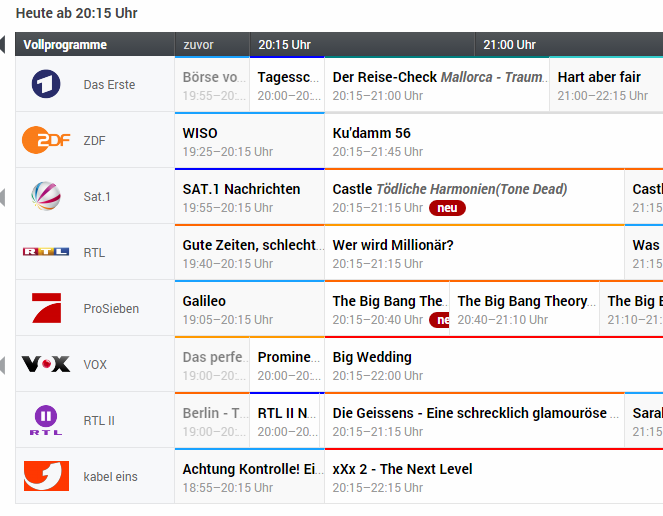Open Berlin - Tag & Nacht entry

point(212,421)
